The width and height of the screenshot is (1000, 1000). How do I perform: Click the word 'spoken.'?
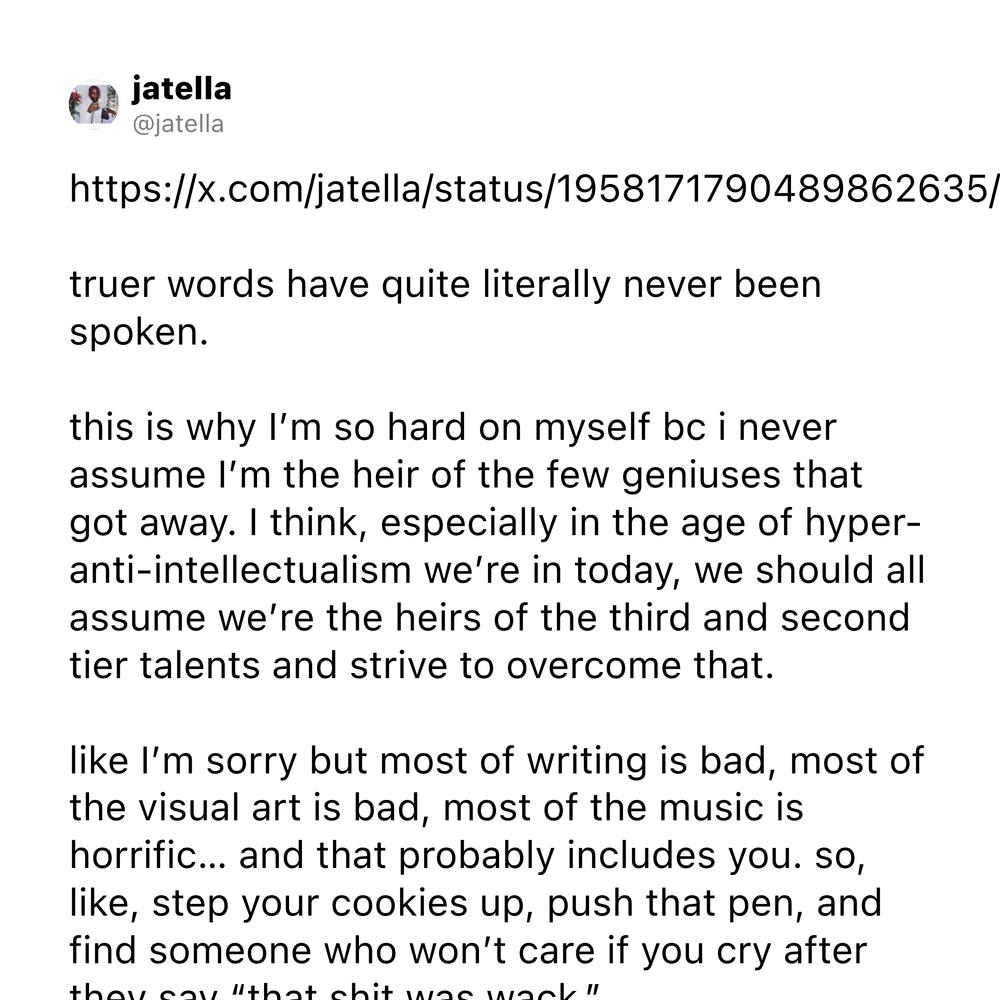point(139,332)
